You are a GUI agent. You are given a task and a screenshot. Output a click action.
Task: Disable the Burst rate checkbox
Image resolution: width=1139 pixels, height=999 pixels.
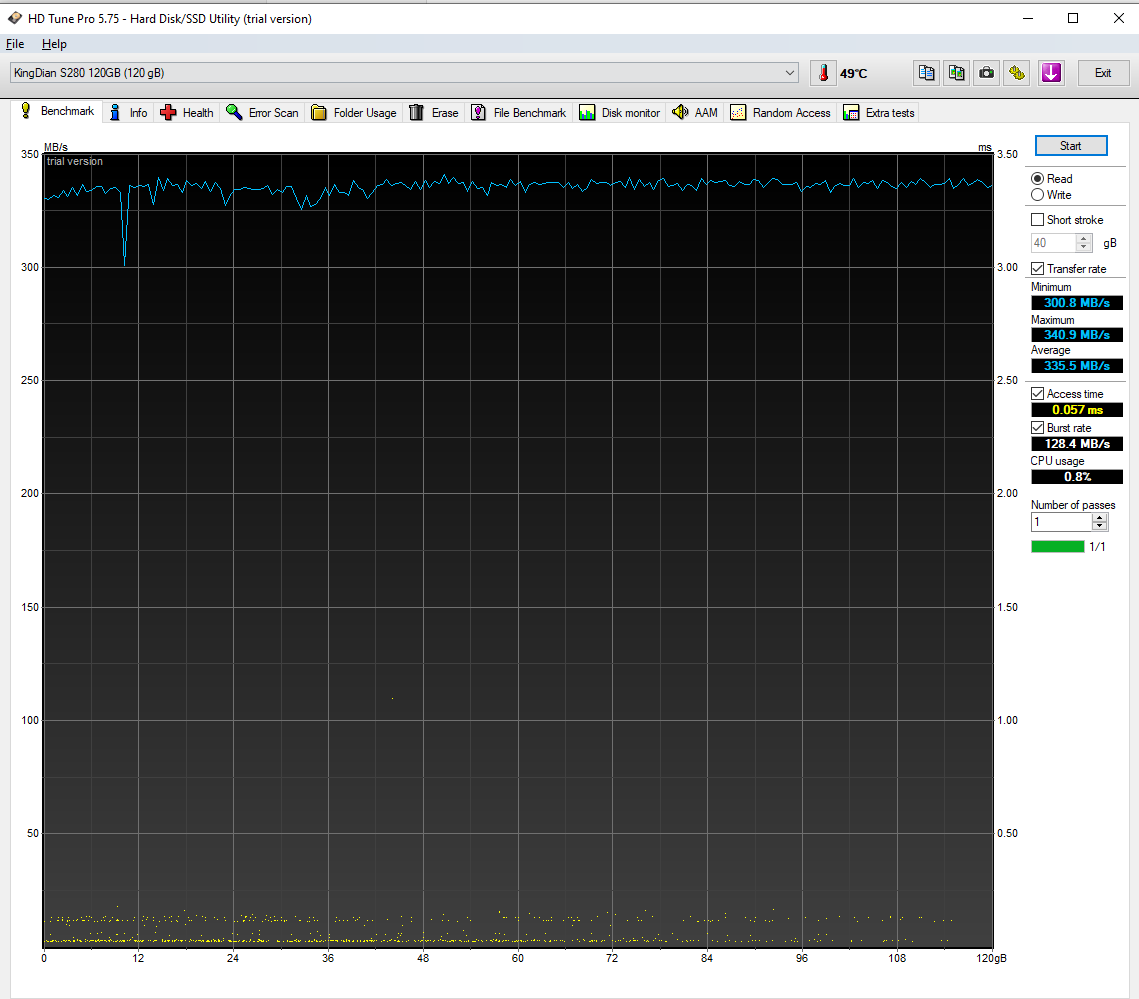pos(1037,428)
